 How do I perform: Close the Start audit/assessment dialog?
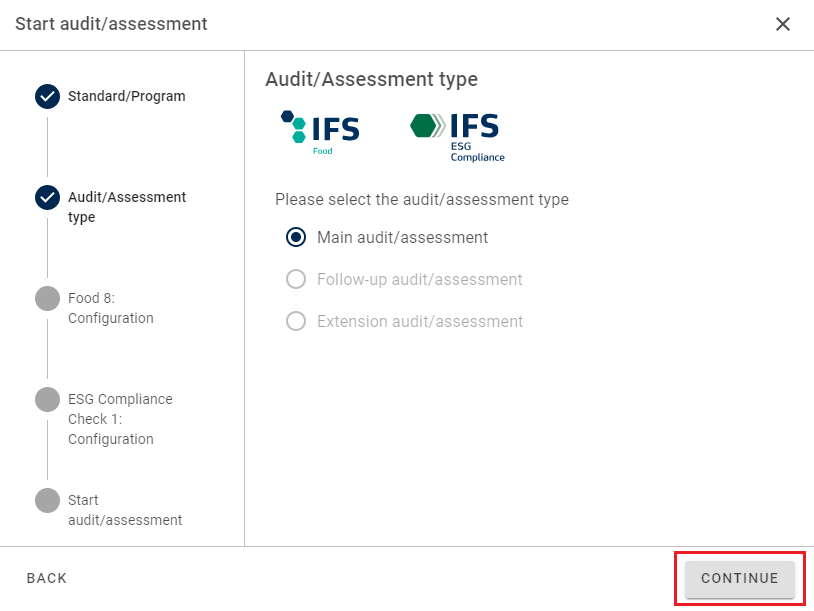tap(782, 24)
